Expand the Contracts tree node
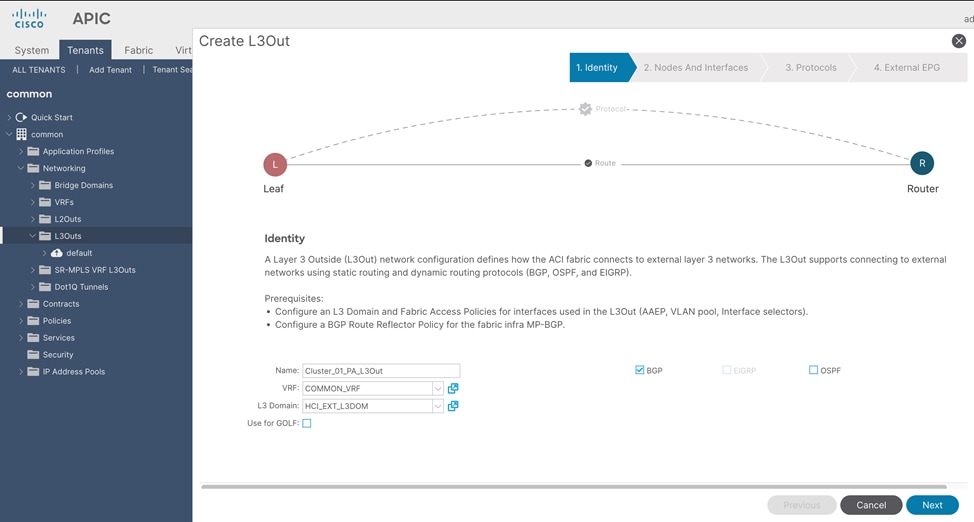 20,304
